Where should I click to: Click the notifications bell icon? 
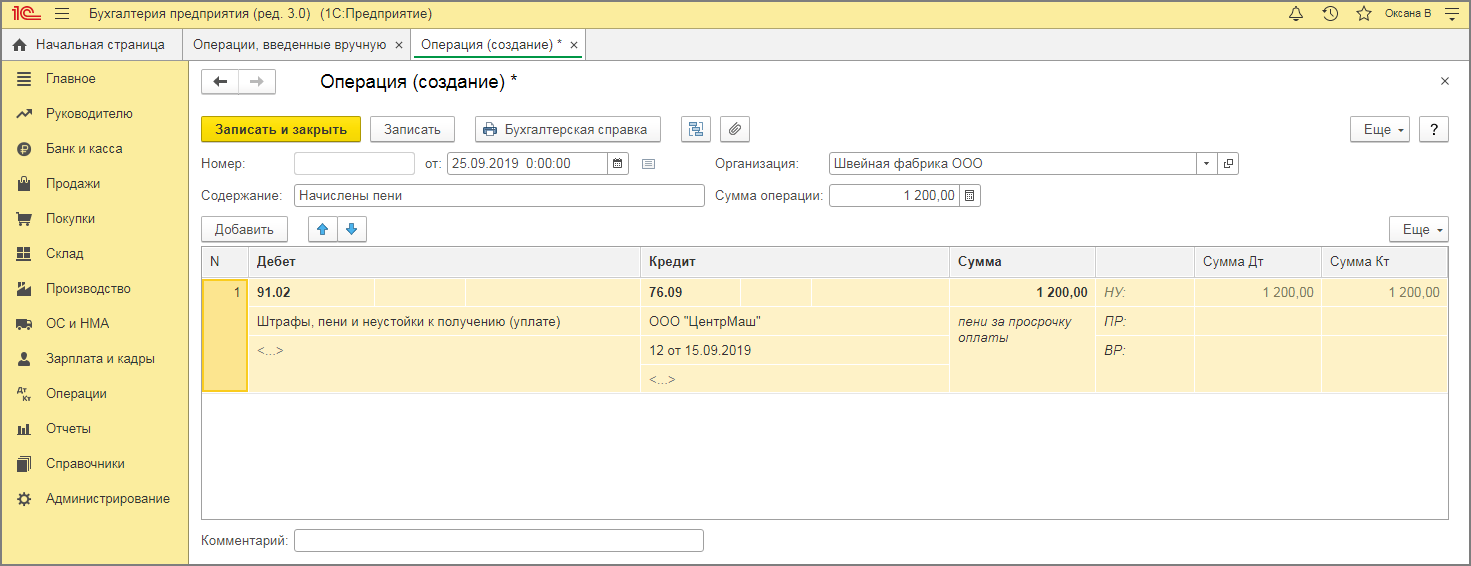pyautogui.click(x=1297, y=14)
